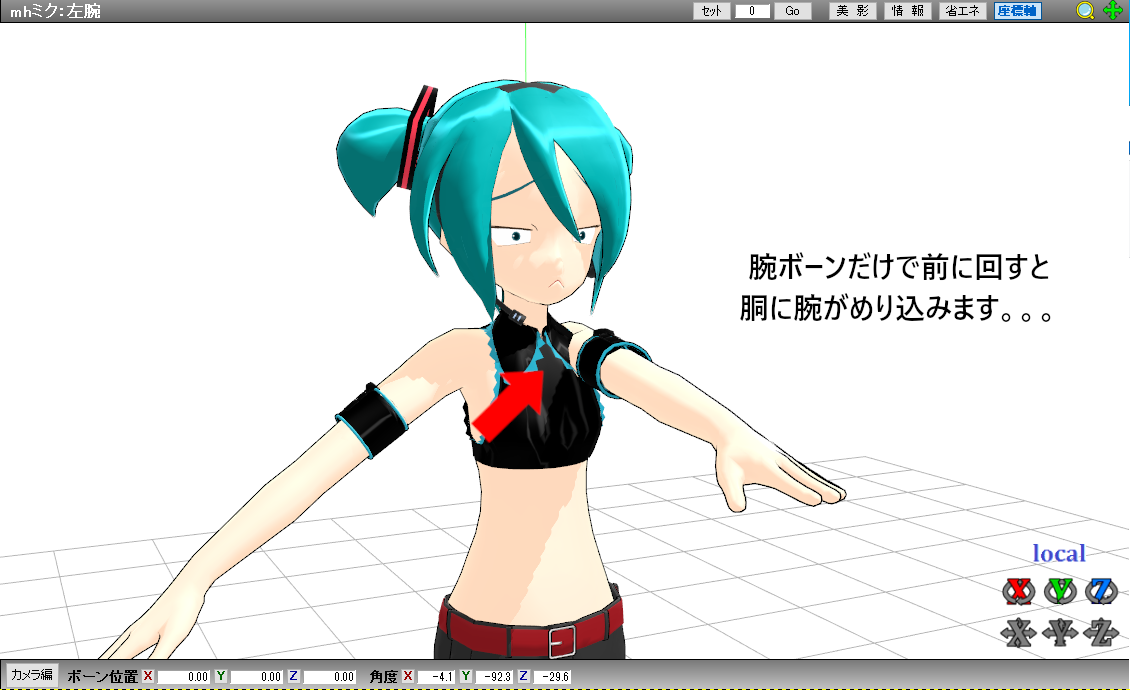
Task: Move bone along gray Y axis icon
Action: [1060, 632]
